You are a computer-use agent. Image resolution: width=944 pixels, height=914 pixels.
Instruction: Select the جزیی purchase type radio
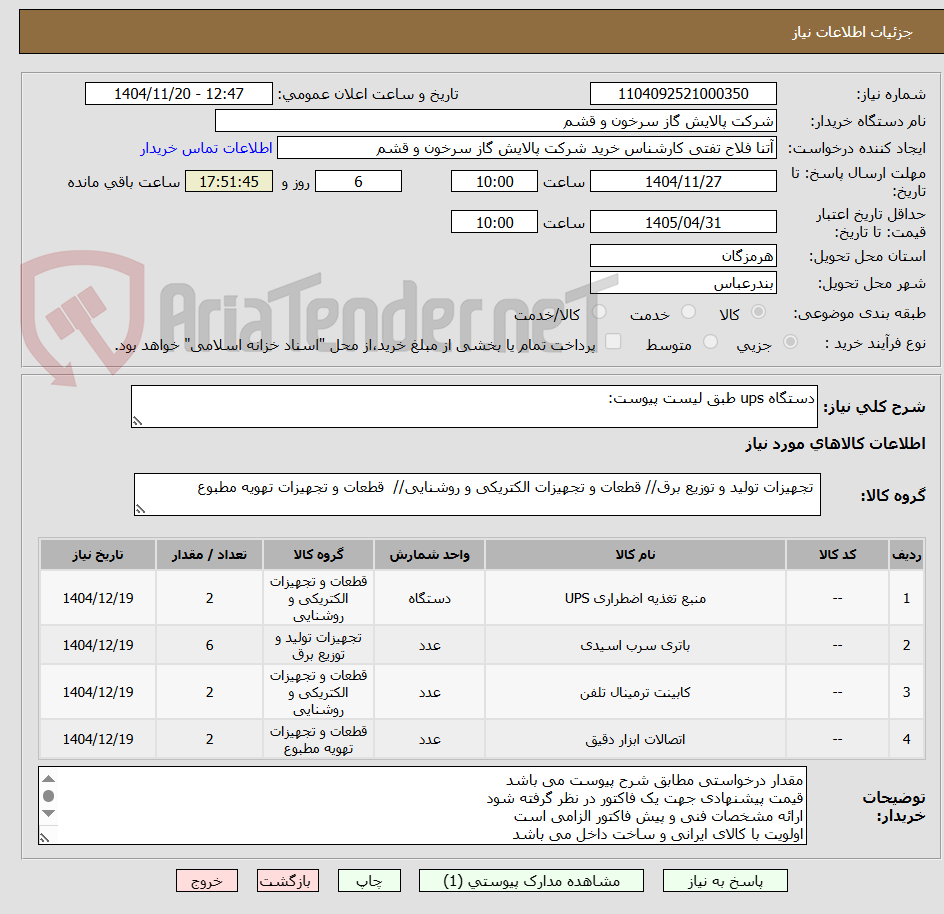click(790, 342)
